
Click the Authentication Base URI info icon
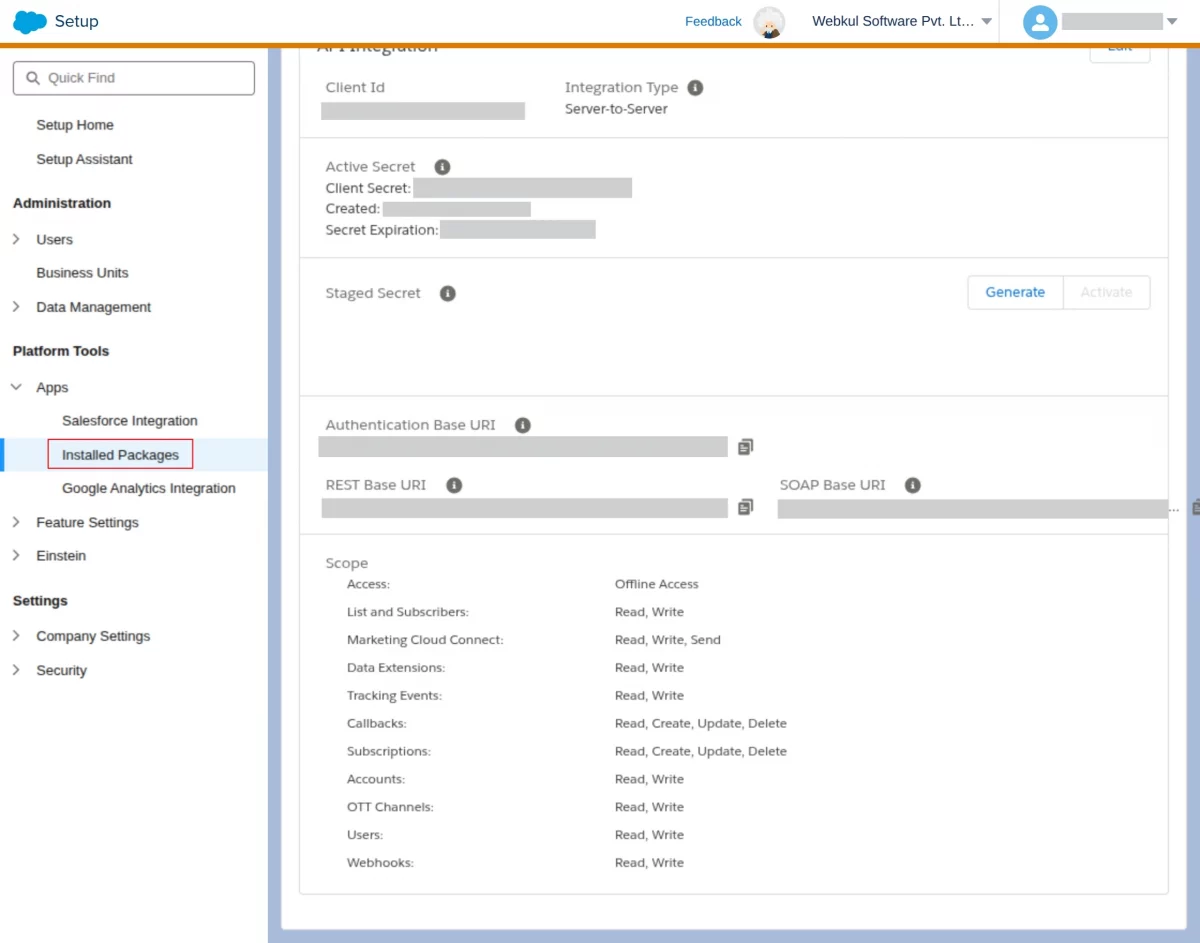(x=522, y=425)
